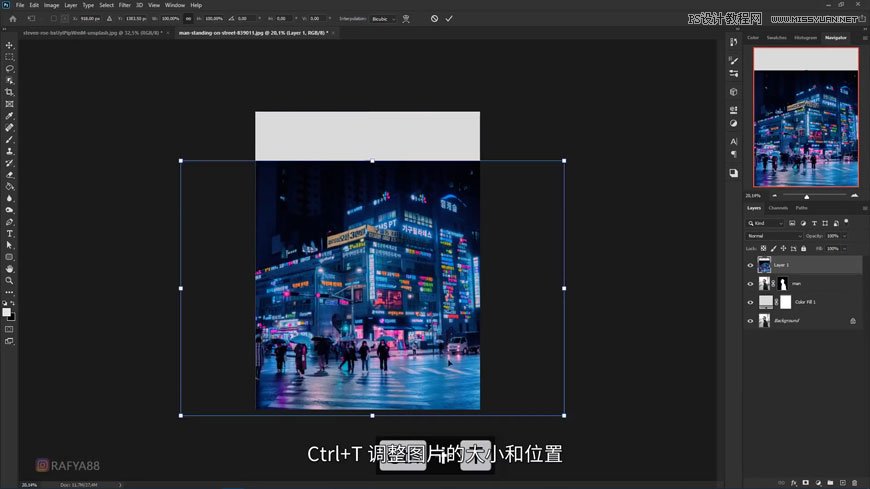Open the 3D panel cube icon

(x=734, y=92)
